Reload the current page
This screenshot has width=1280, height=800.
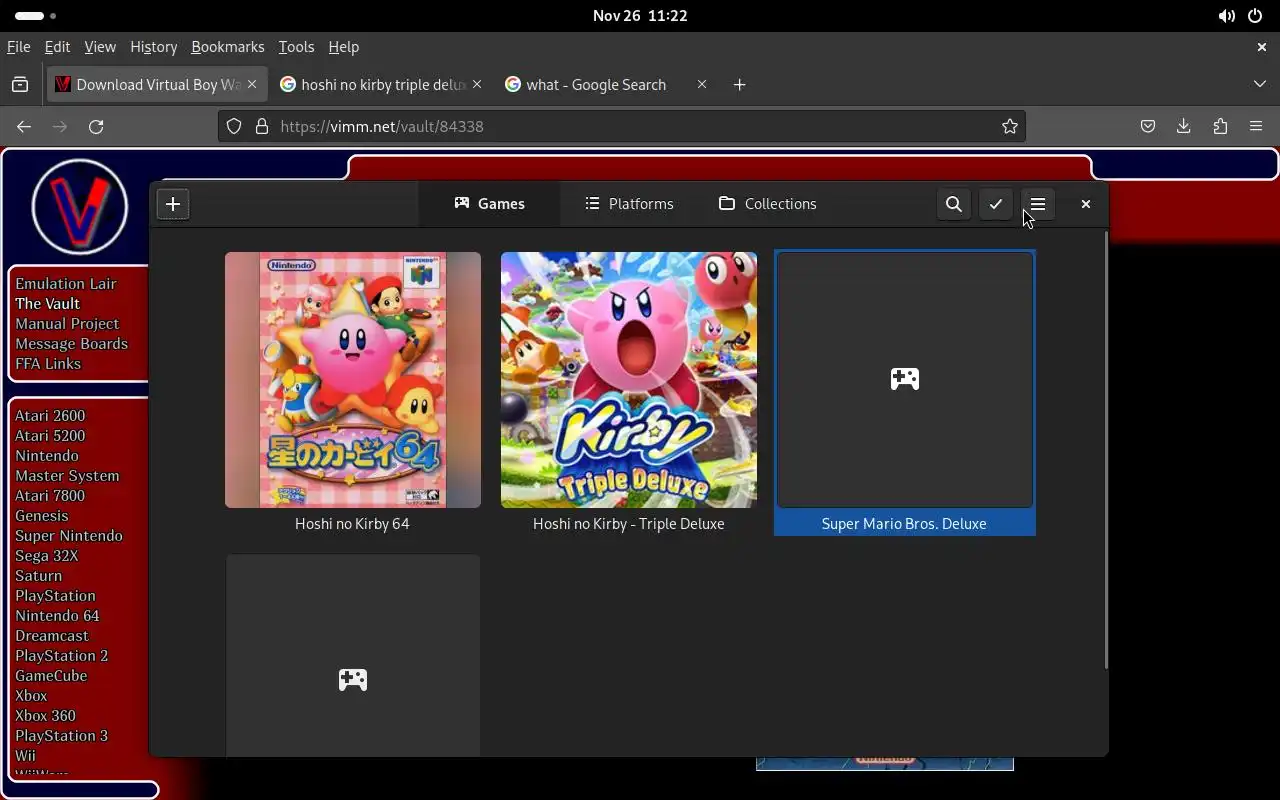[96, 127]
